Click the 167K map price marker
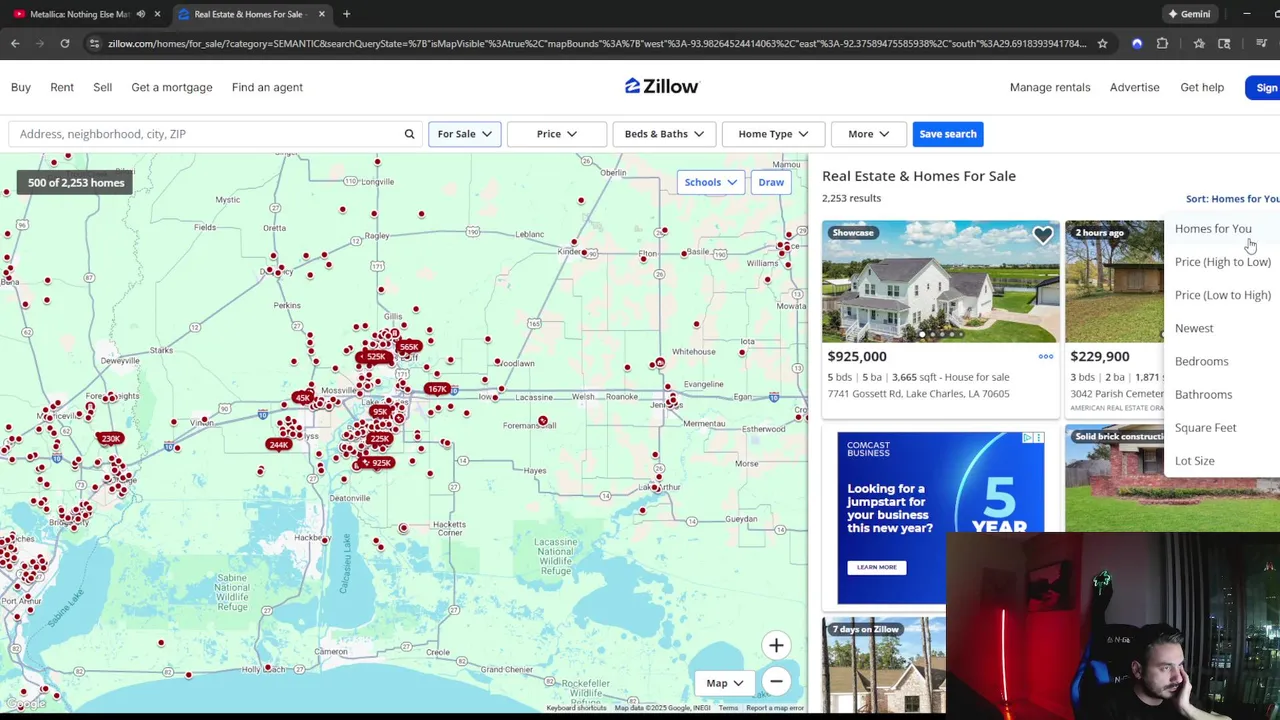1280x720 pixels. point(436,389)
